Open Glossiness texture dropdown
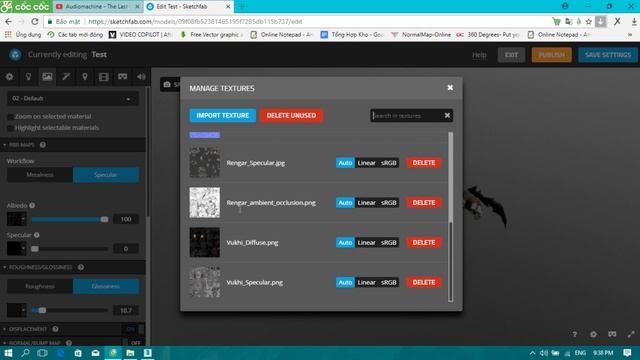The height and width of the screenshot is (360, 640). (16, 310)
